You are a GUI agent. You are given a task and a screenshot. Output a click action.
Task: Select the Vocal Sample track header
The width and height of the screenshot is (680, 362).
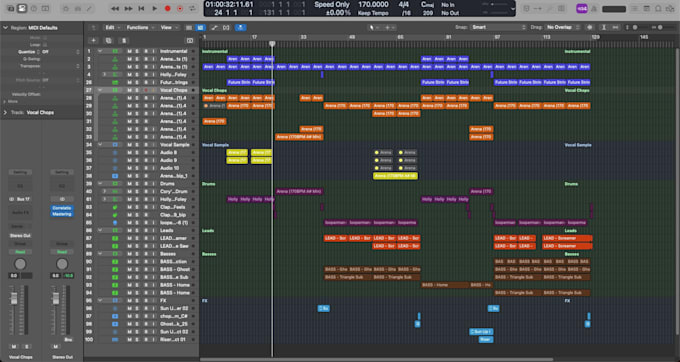[141, 145]
